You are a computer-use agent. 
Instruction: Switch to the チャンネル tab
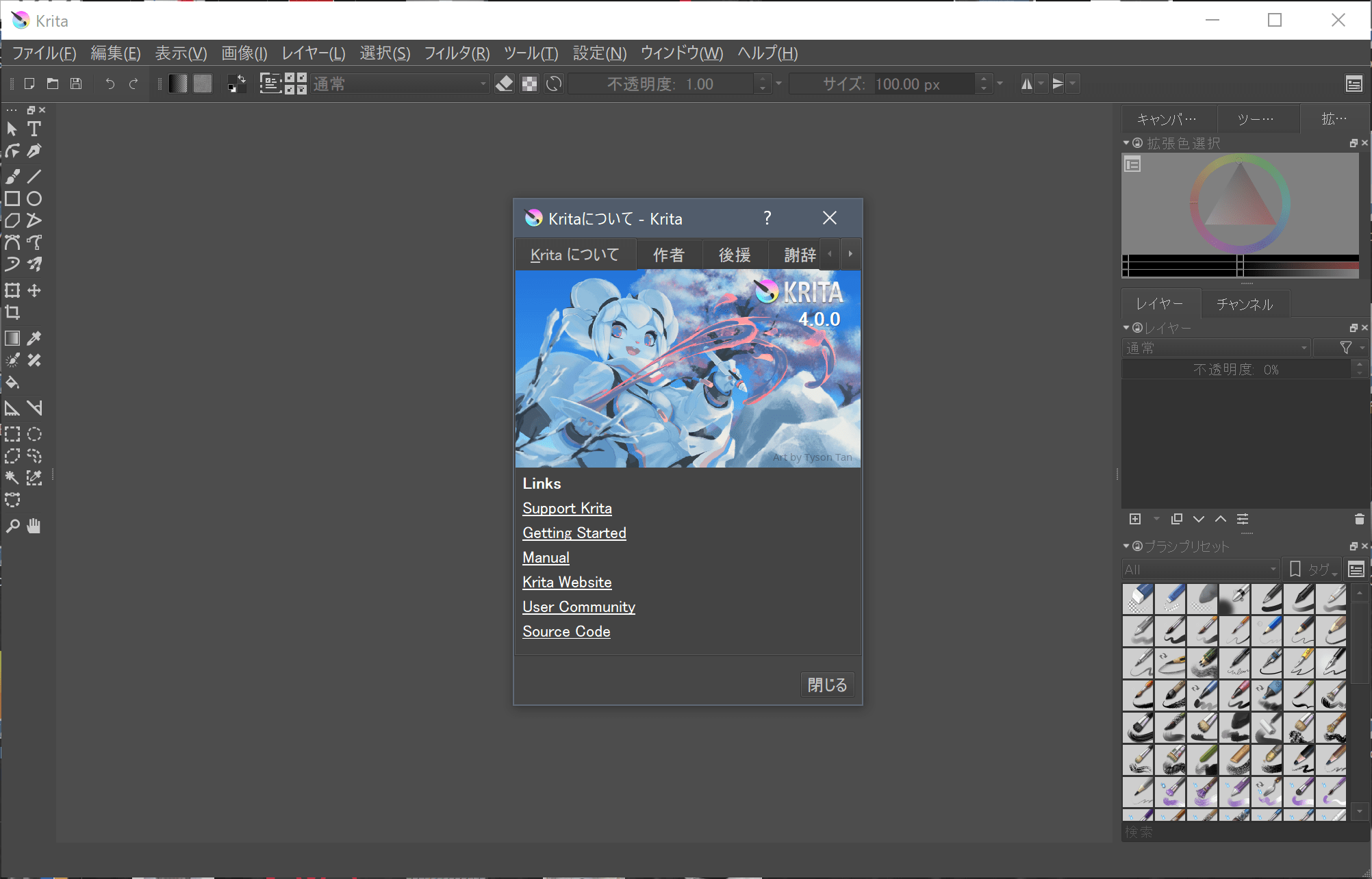[1245, 303]
